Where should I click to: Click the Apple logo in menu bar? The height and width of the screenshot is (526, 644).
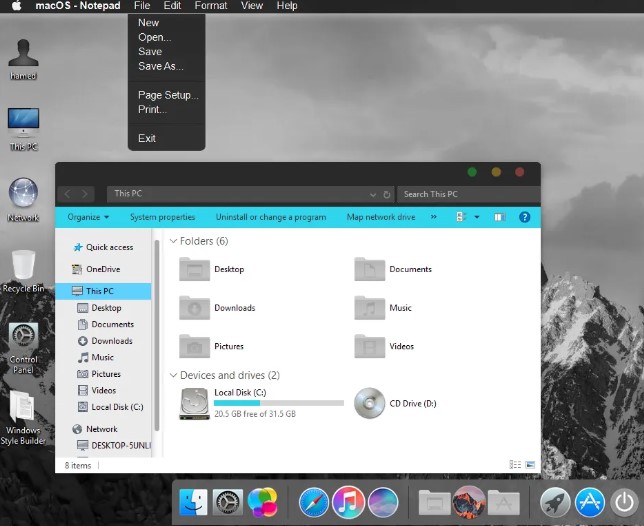click(16, 6)
